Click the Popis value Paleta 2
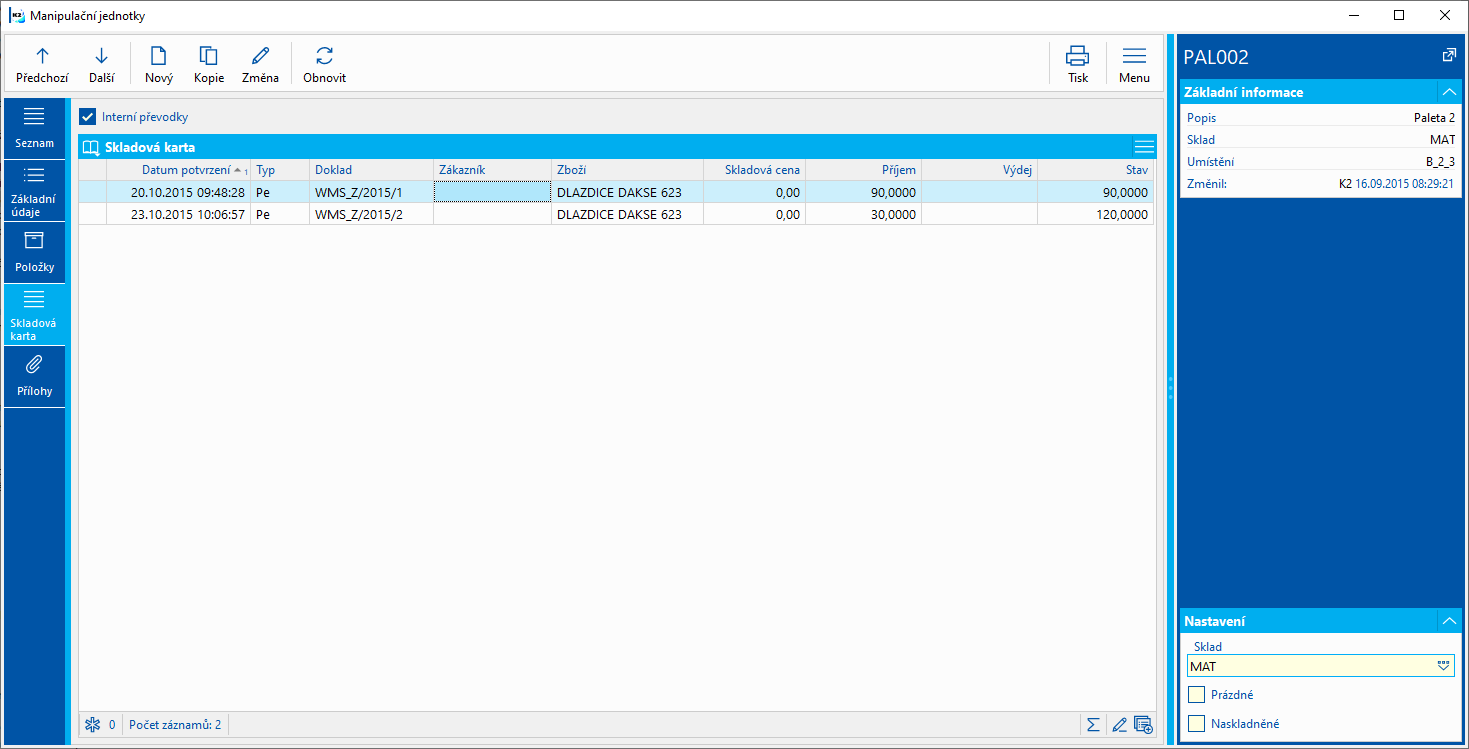 click(1434, 118)
